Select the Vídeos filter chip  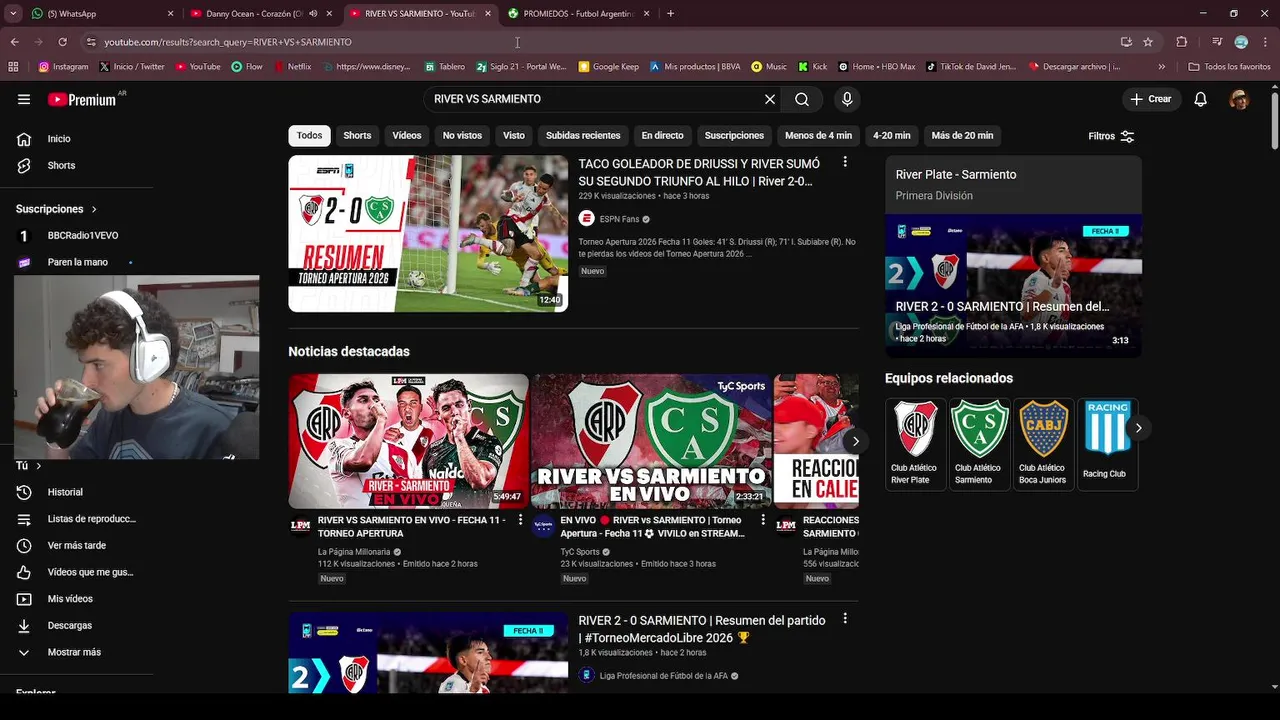point(407,136)
